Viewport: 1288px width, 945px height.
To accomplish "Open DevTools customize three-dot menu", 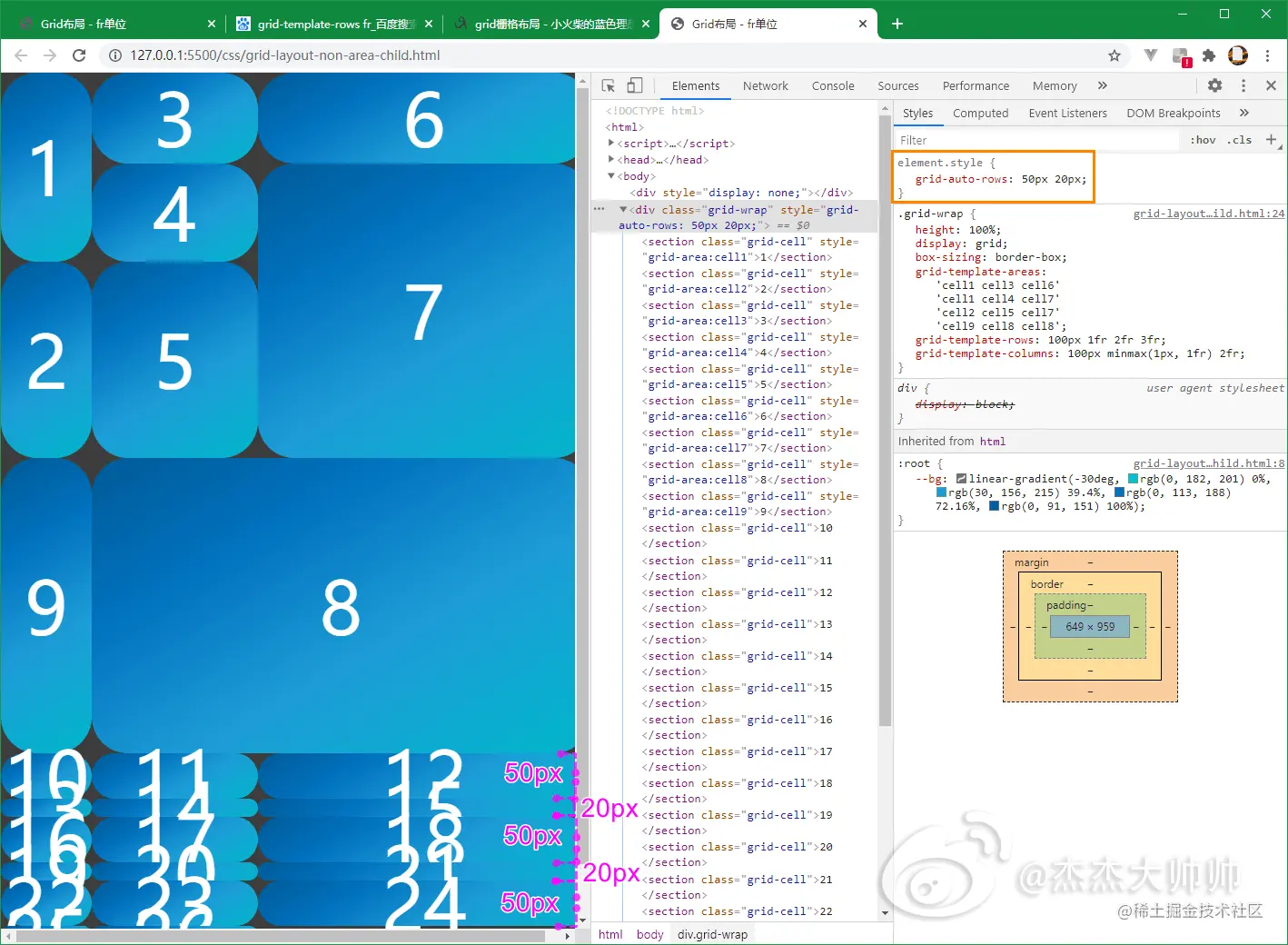I will pos(1243,85).
